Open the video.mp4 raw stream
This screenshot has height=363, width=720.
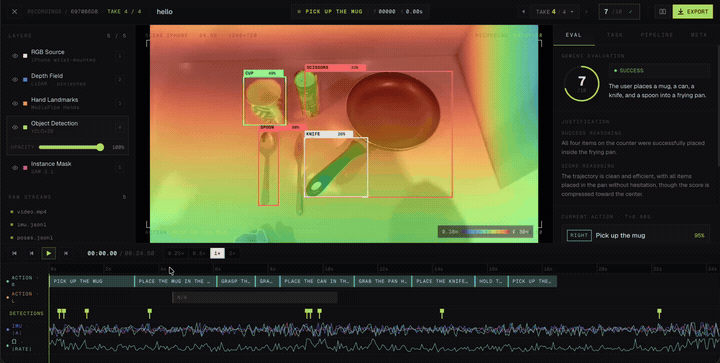(x=31, y=212)
